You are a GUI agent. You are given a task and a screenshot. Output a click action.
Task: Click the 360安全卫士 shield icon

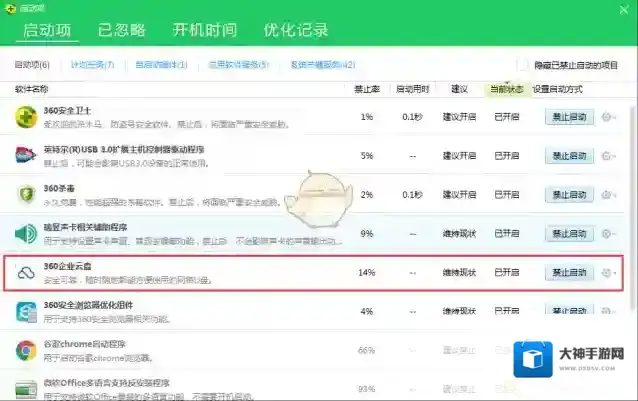(27, 117)
